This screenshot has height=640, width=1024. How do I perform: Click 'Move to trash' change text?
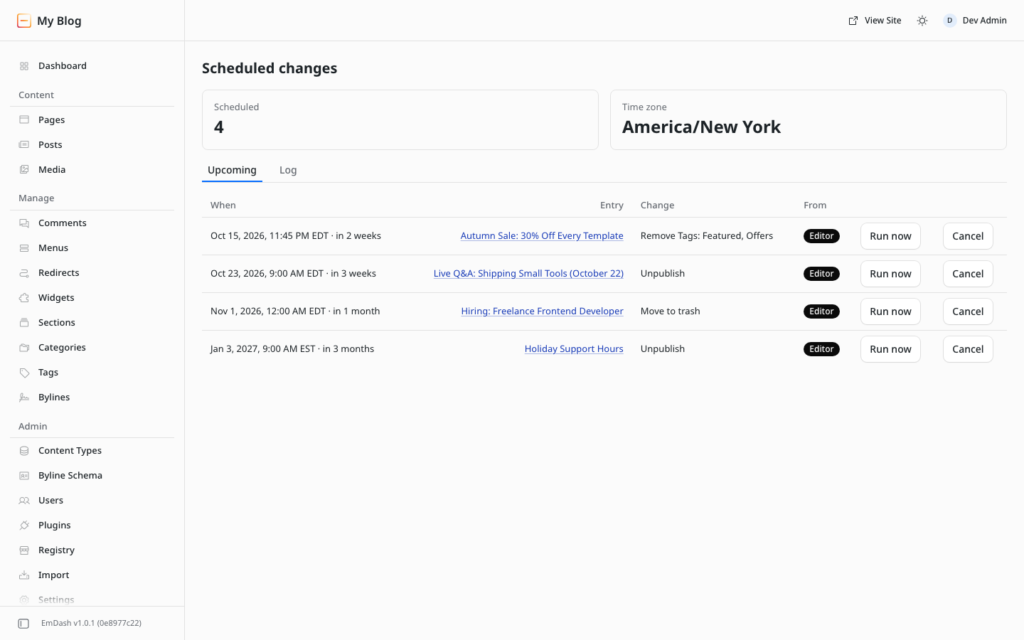click(670, 311)
